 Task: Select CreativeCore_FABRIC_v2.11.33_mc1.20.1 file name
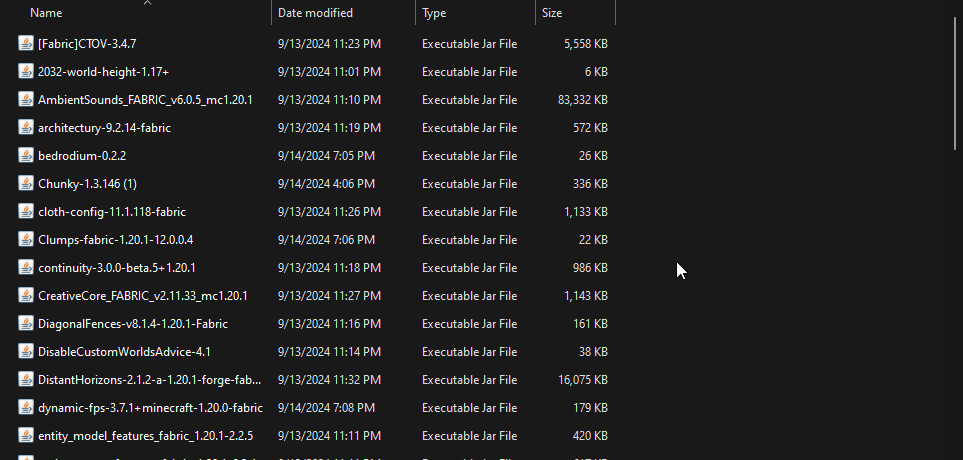pyautogui.click(x=142, y=296)
